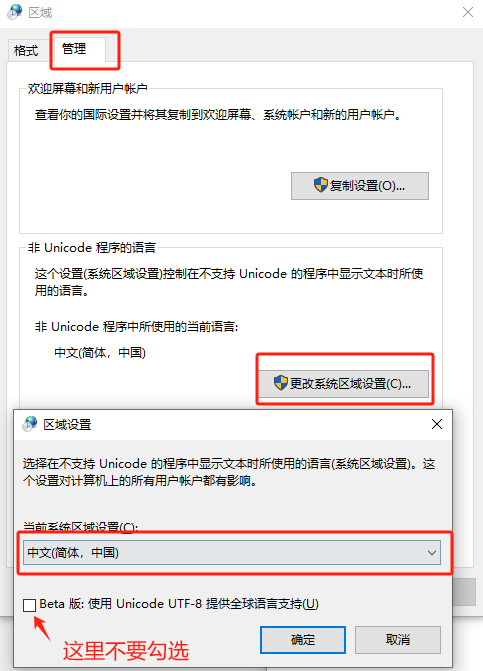Click the globe icon in 区域设置 title bar
Viewport: 483px width, 671px height.
30,424
